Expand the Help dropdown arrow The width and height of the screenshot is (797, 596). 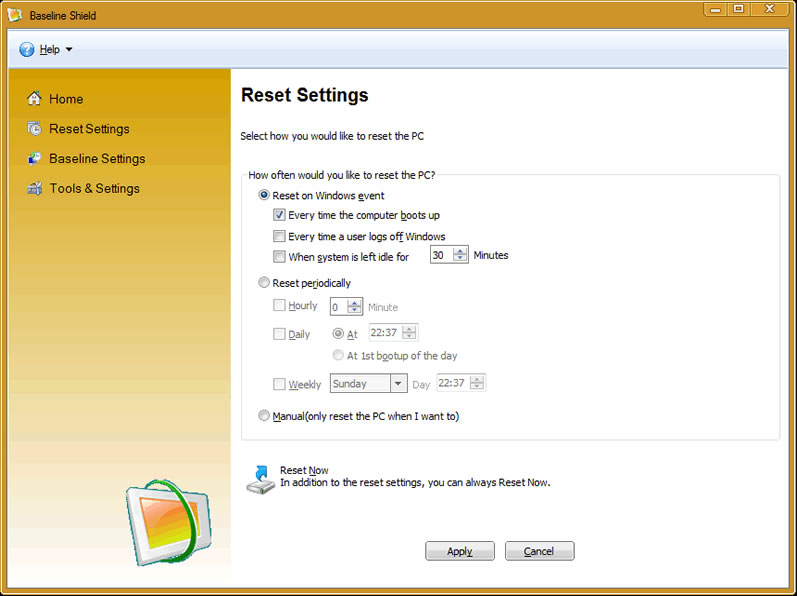[69, 49]
